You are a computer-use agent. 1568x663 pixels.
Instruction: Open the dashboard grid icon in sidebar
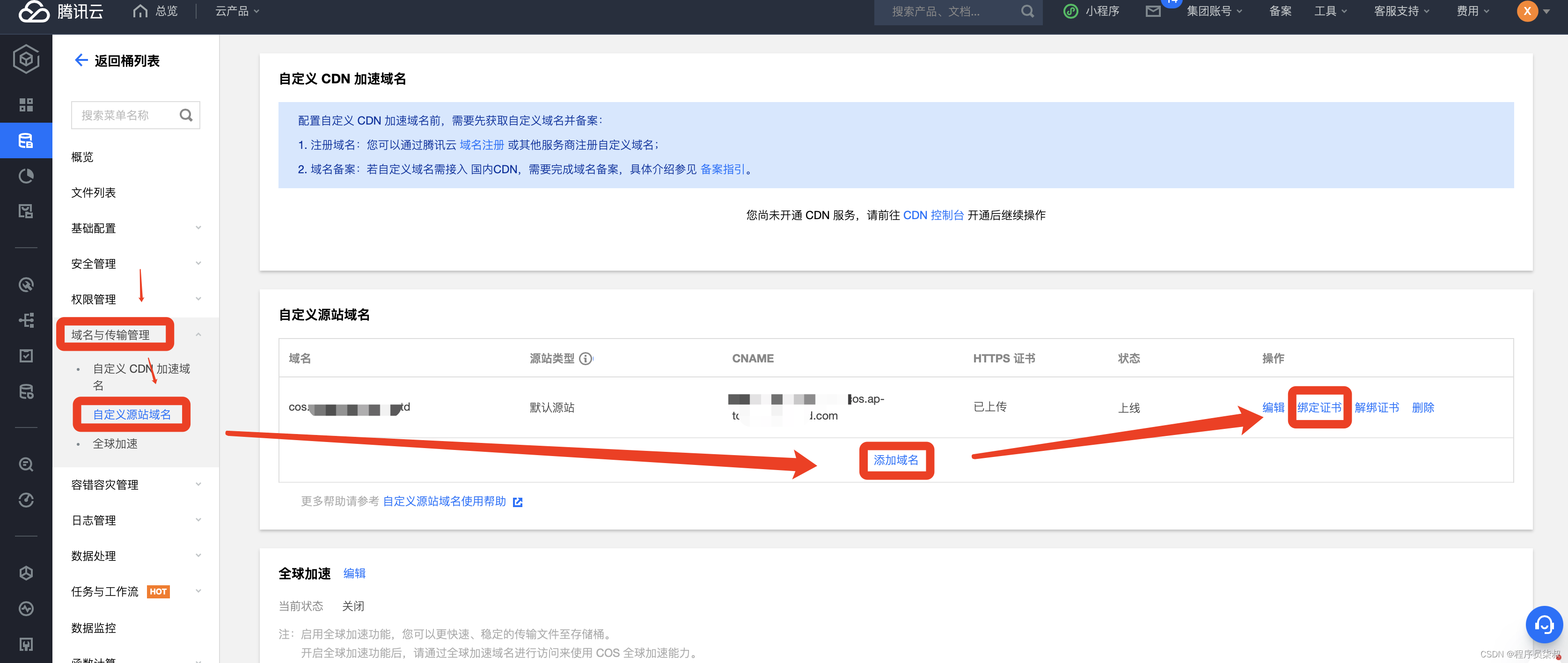tap(26, 105)
